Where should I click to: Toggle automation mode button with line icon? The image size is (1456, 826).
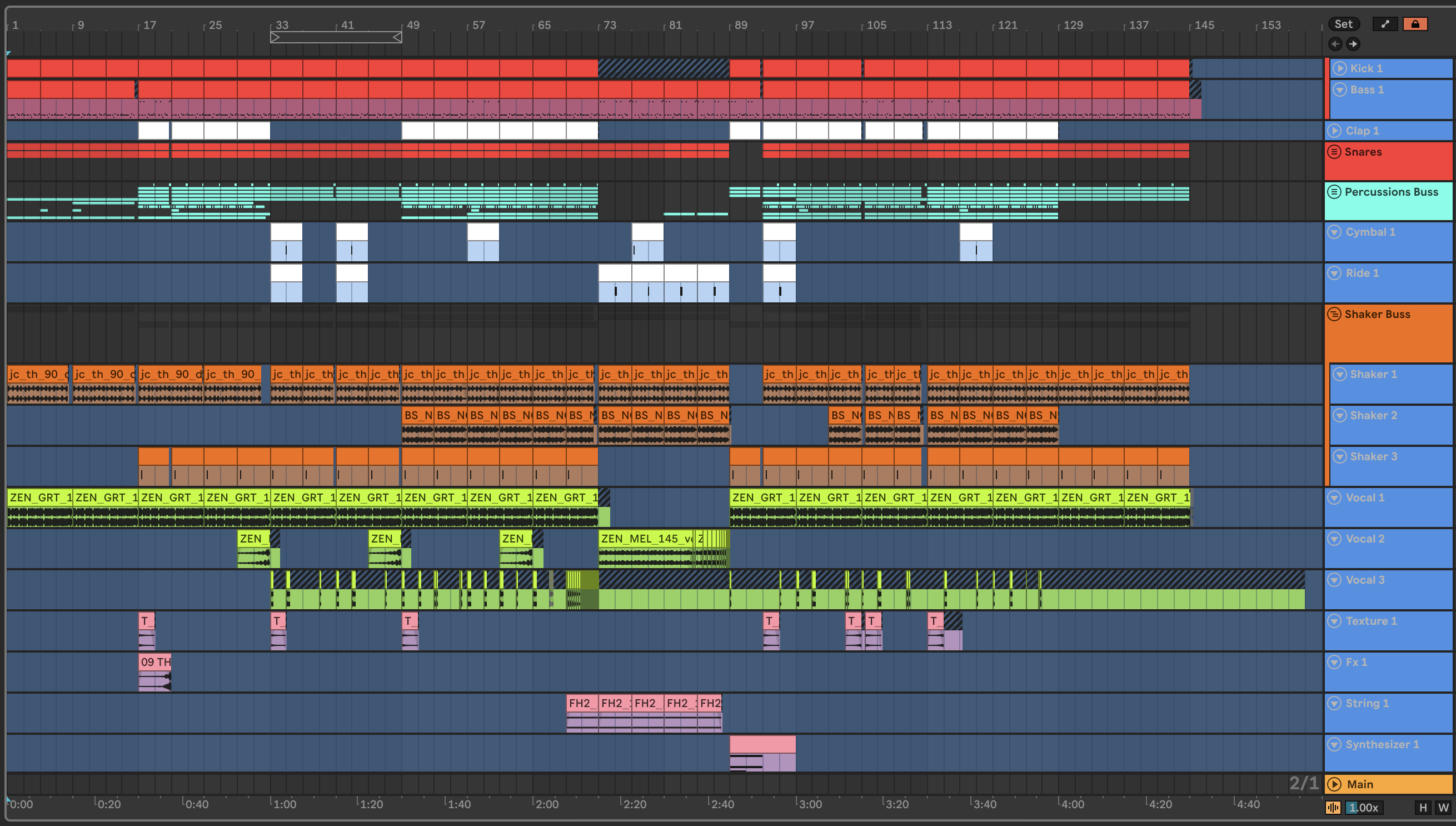click(x=1385, y=24)
